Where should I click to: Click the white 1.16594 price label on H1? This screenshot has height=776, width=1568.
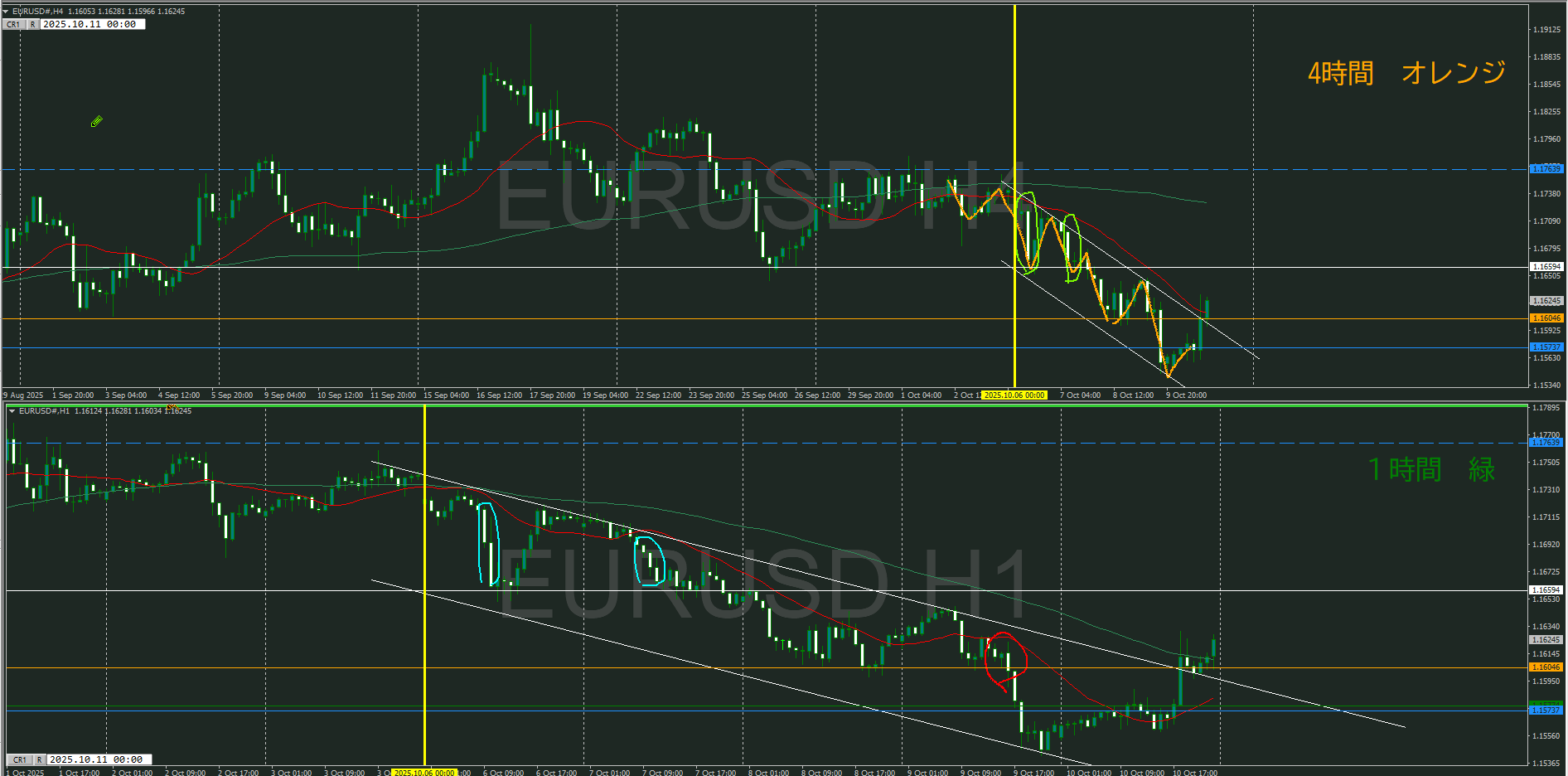point(1546,590)
